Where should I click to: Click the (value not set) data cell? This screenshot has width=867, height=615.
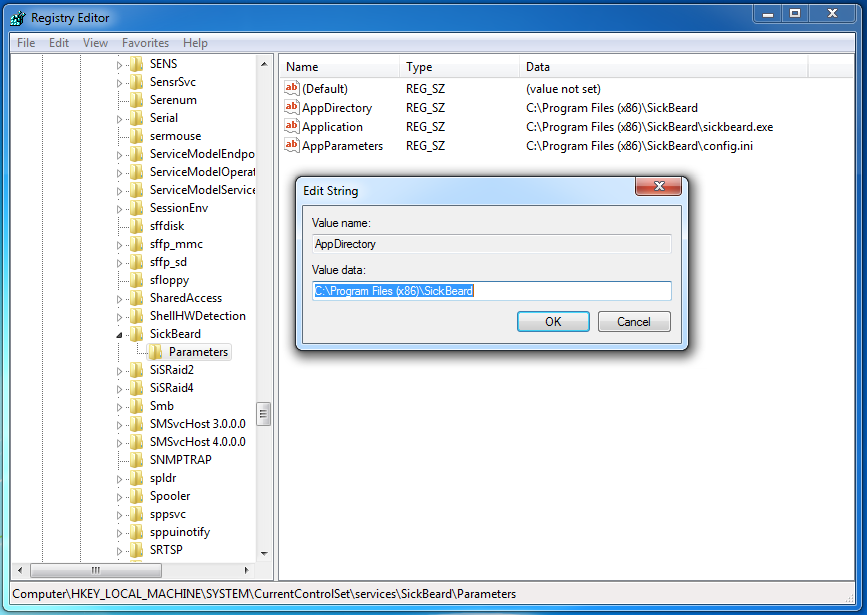click(563, 89)
